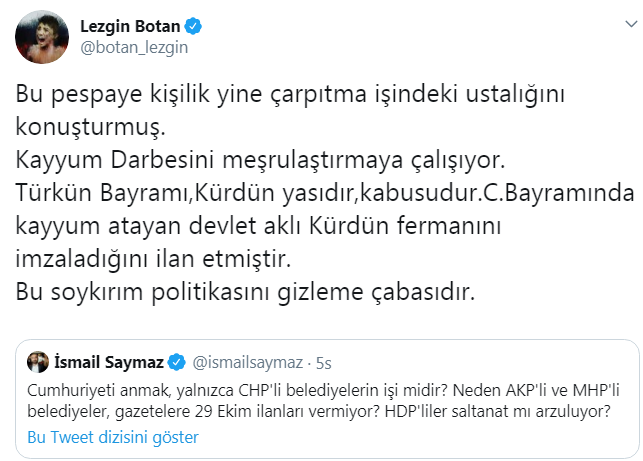Show thread via "Bu Tweet dizisini göster"

click(x=113, y=437)
